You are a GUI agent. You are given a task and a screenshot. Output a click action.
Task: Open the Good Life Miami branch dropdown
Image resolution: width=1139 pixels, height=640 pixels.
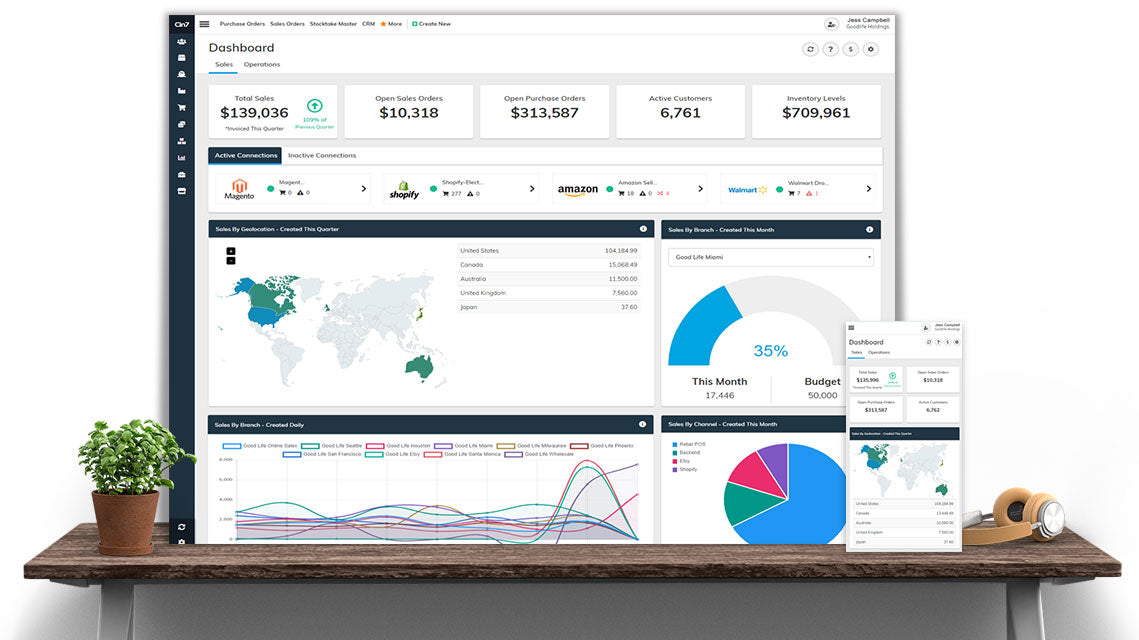[770, 257]
